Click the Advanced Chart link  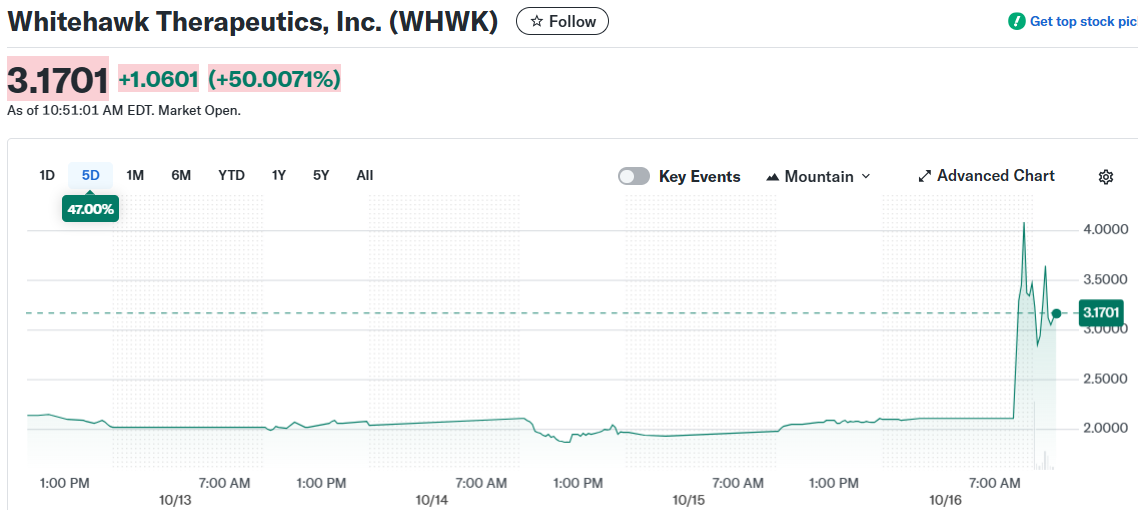(995, 175)
